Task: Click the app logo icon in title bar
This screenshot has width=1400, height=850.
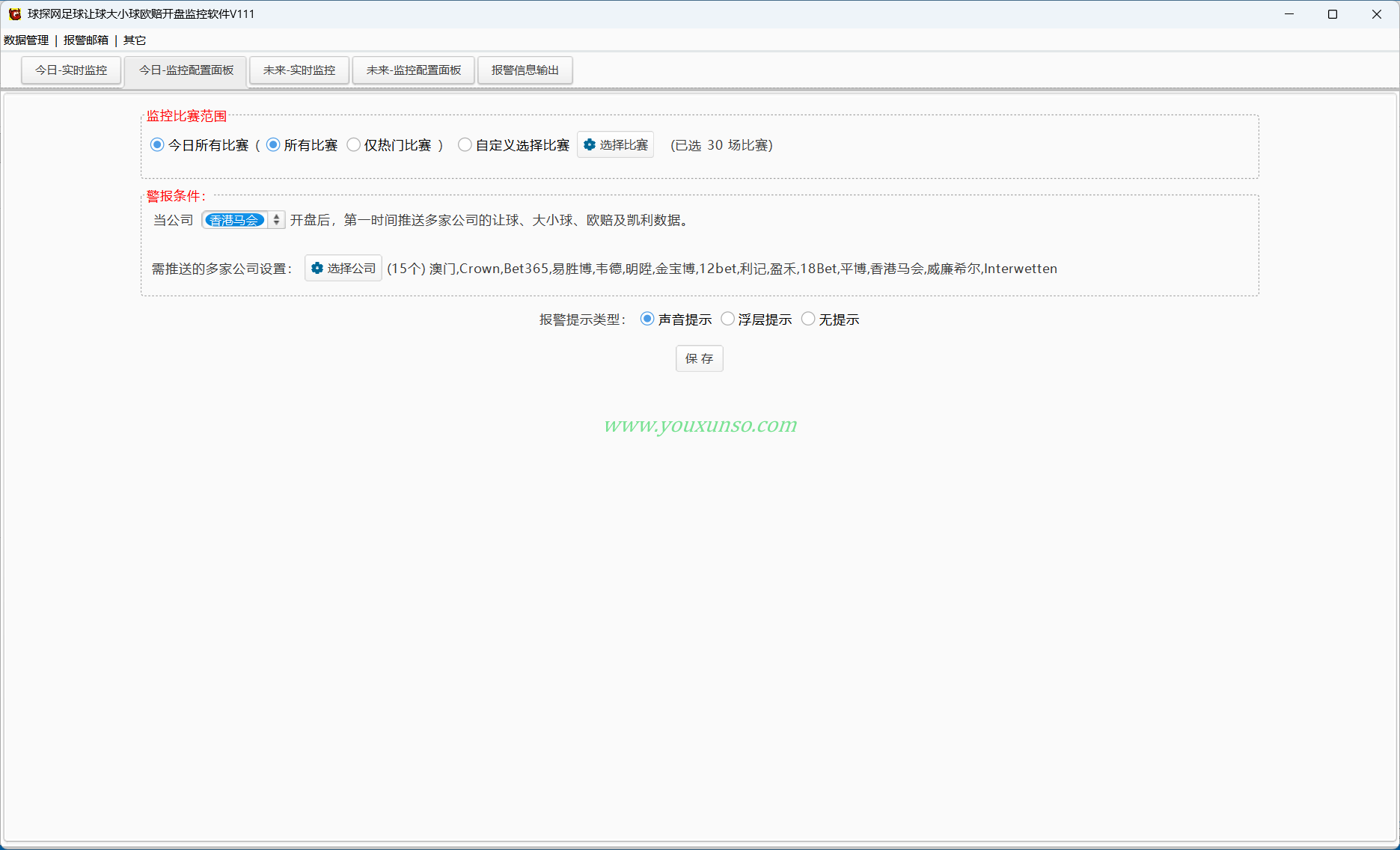Action: coord(15,14)
